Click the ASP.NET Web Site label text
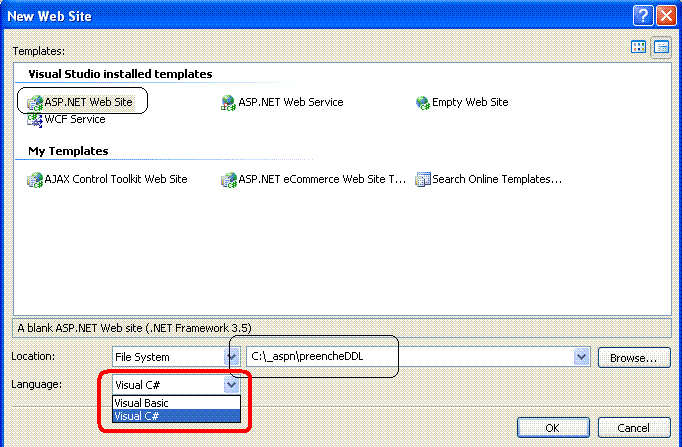This screenshot has height=447, width=682. [x=88, y=102]
